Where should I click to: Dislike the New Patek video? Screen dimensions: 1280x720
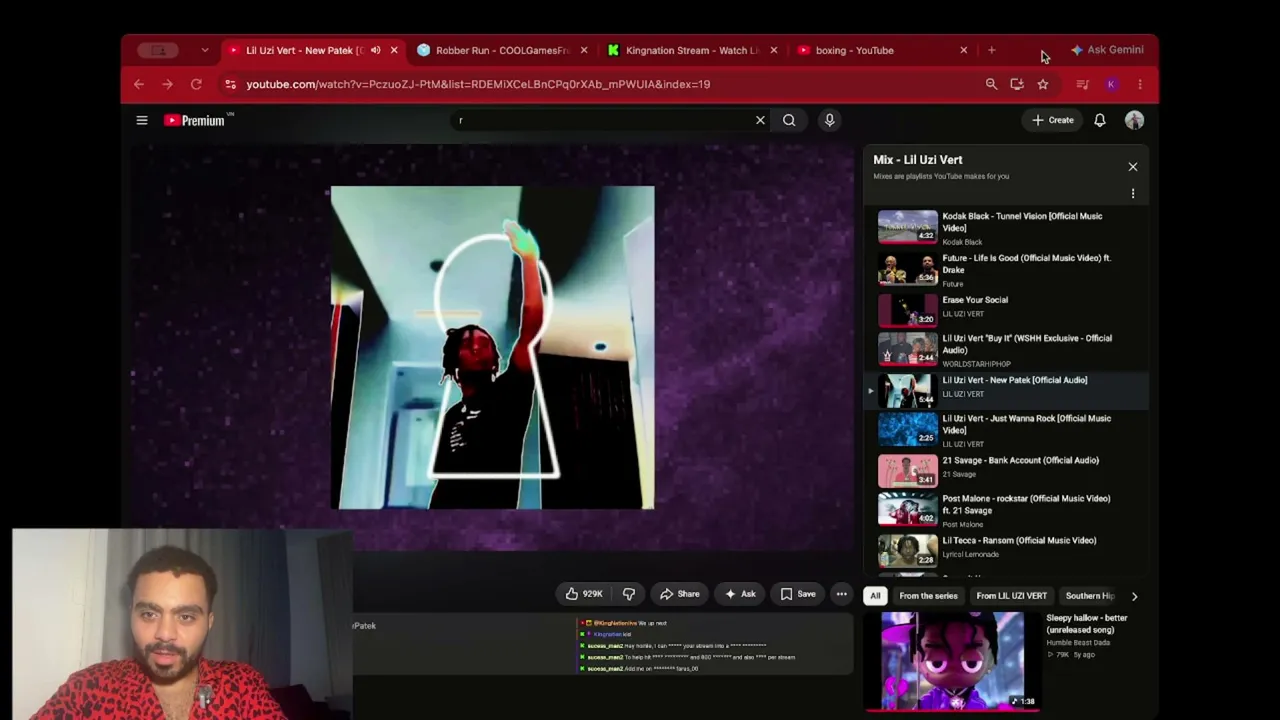(x=629, y=594)
